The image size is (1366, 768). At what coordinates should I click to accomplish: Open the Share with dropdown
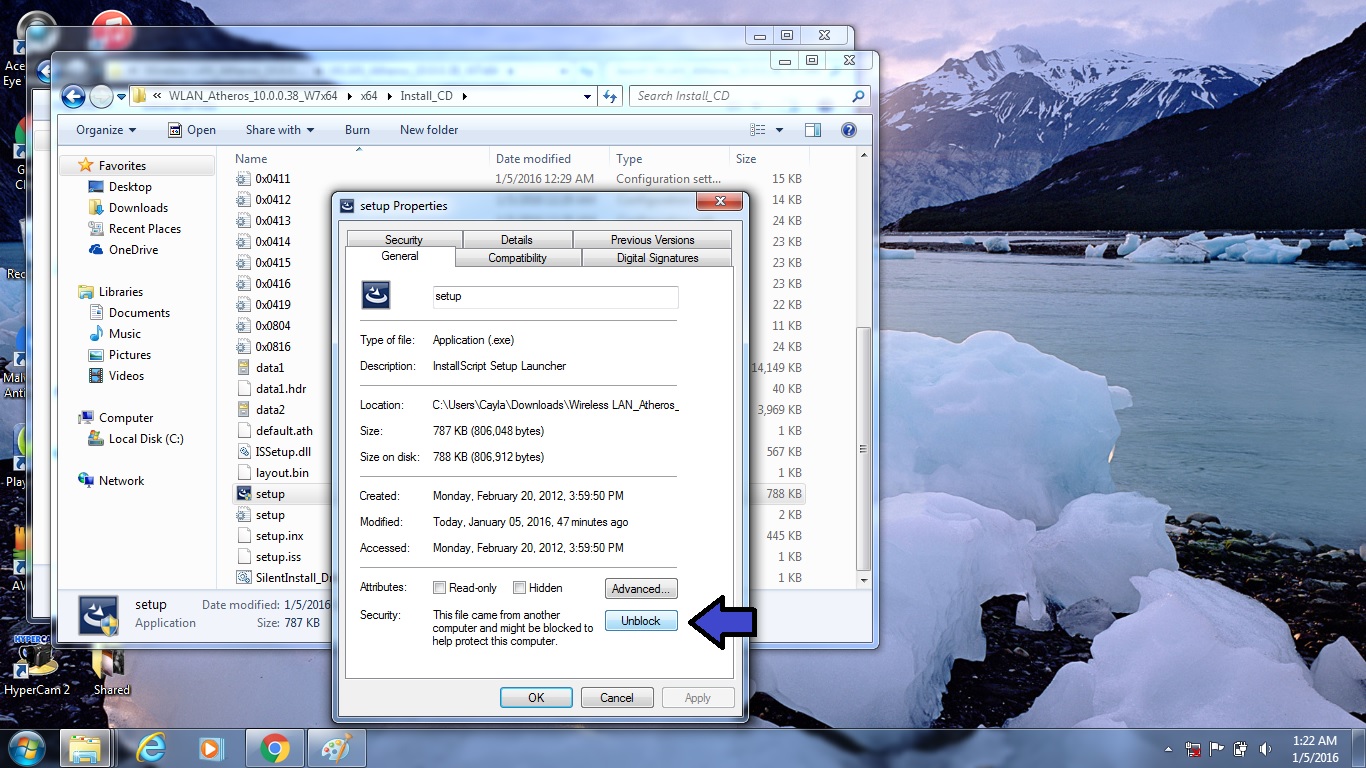[280, 130]
